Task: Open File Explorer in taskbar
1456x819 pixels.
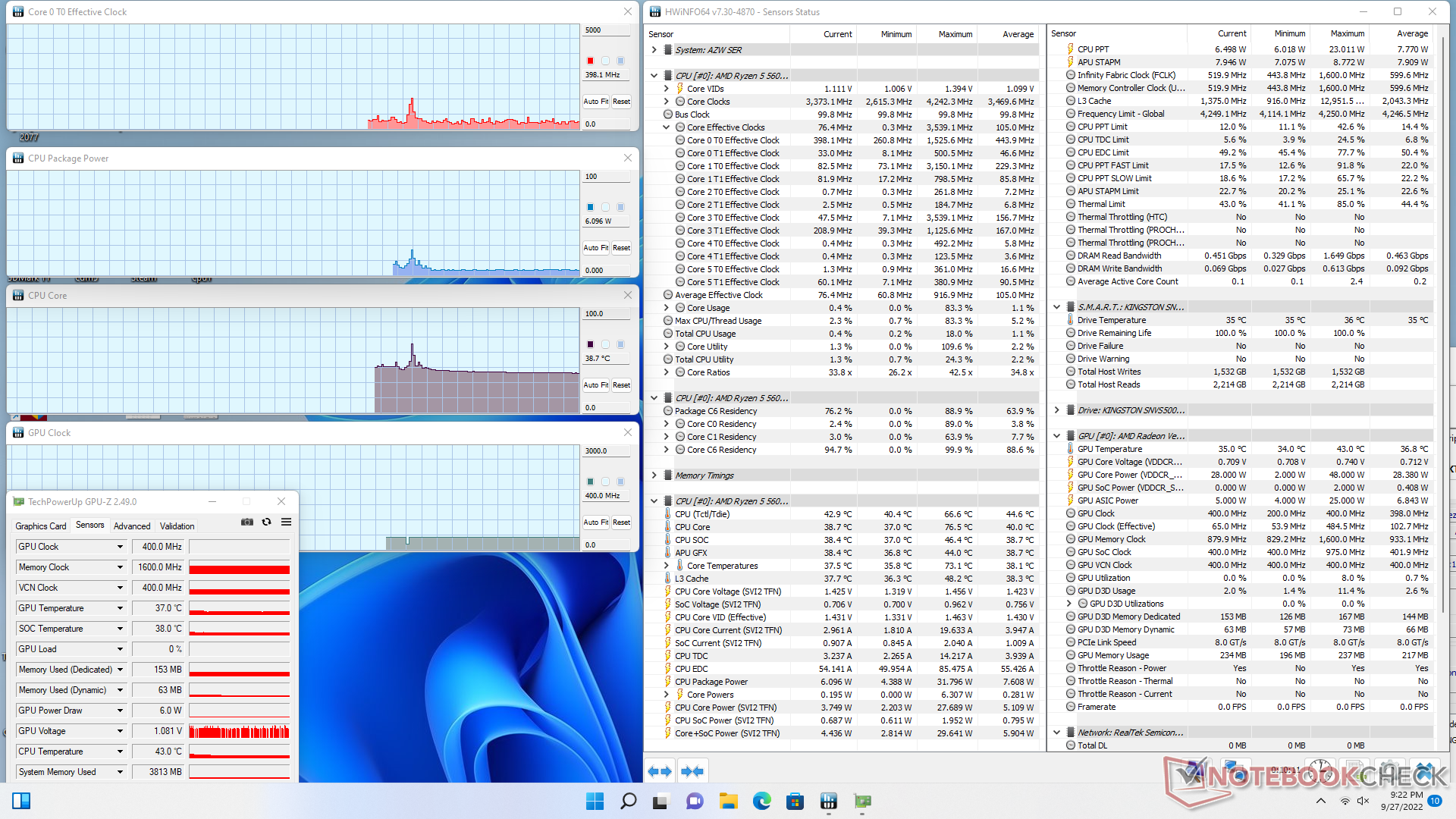Action: point(728,801)
